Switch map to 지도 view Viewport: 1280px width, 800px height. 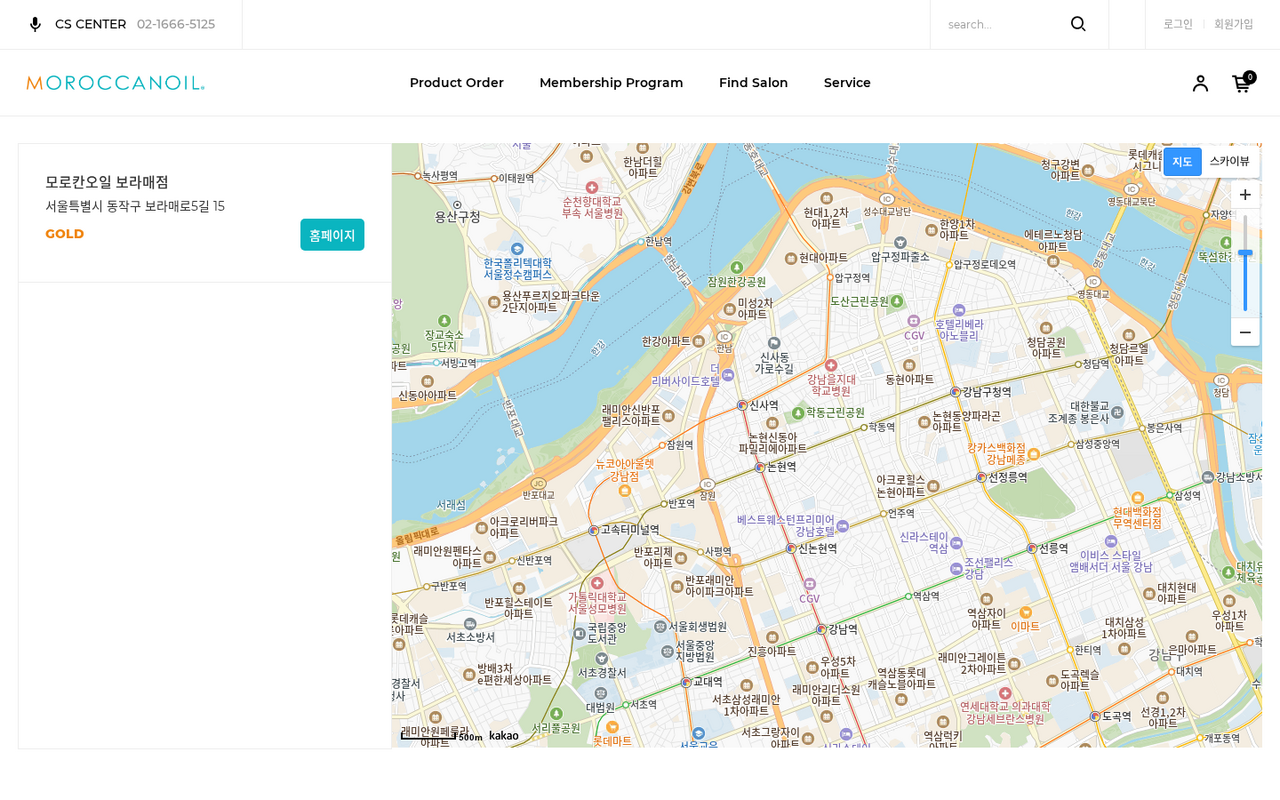(1182, 162)
